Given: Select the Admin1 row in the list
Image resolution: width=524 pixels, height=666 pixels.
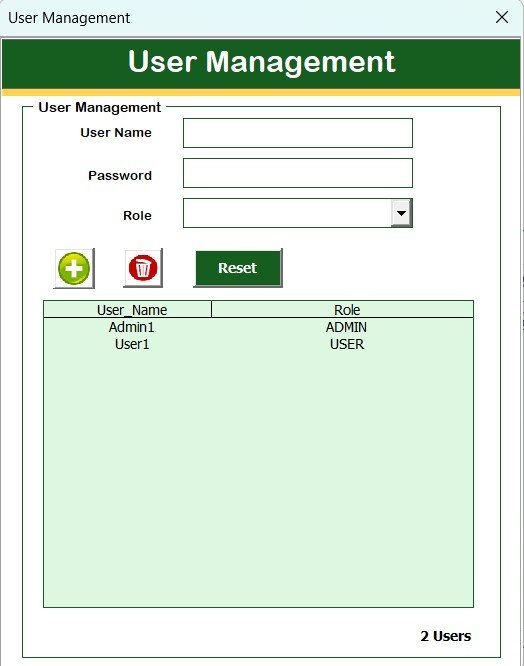Looking at the screenshot, I should point(258,327).
